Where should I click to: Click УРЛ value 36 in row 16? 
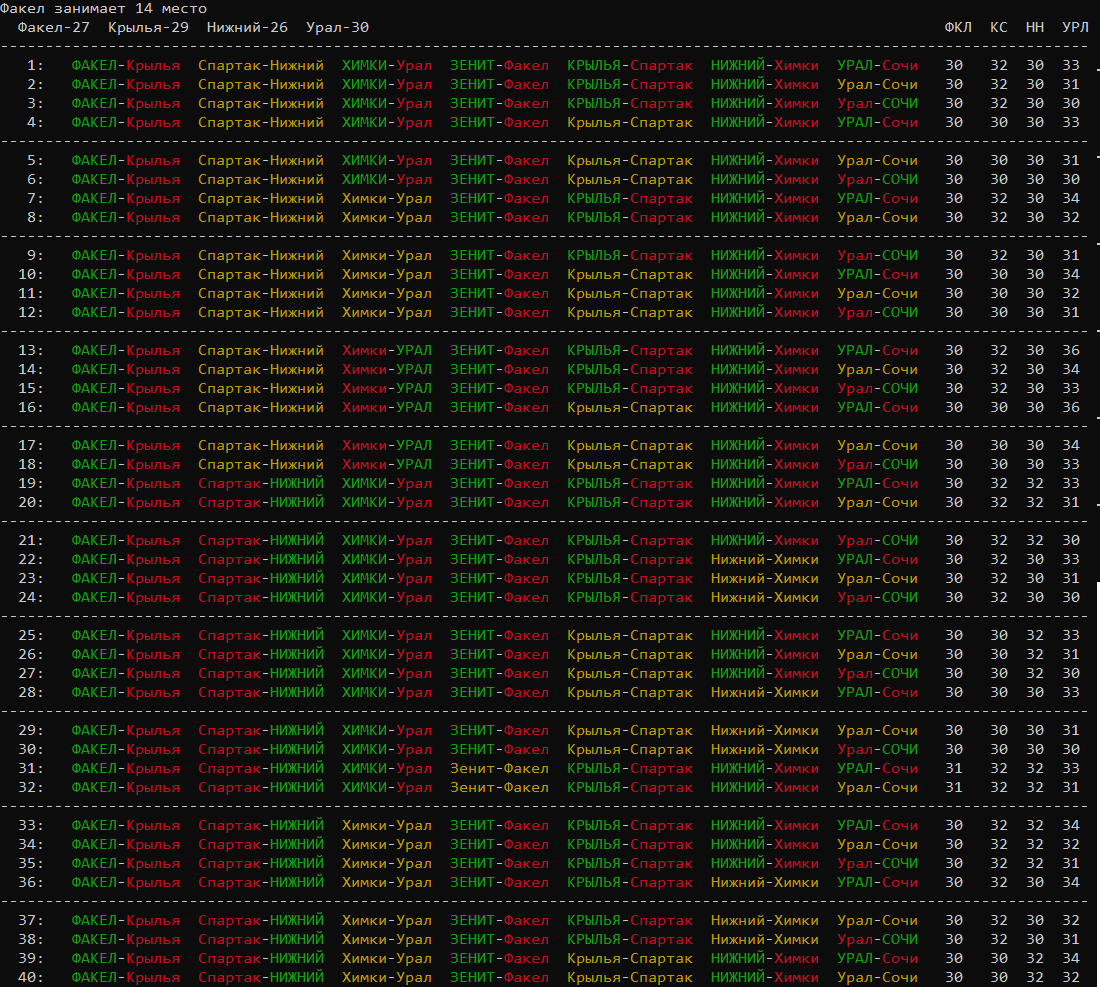(x=1071, y=407)
